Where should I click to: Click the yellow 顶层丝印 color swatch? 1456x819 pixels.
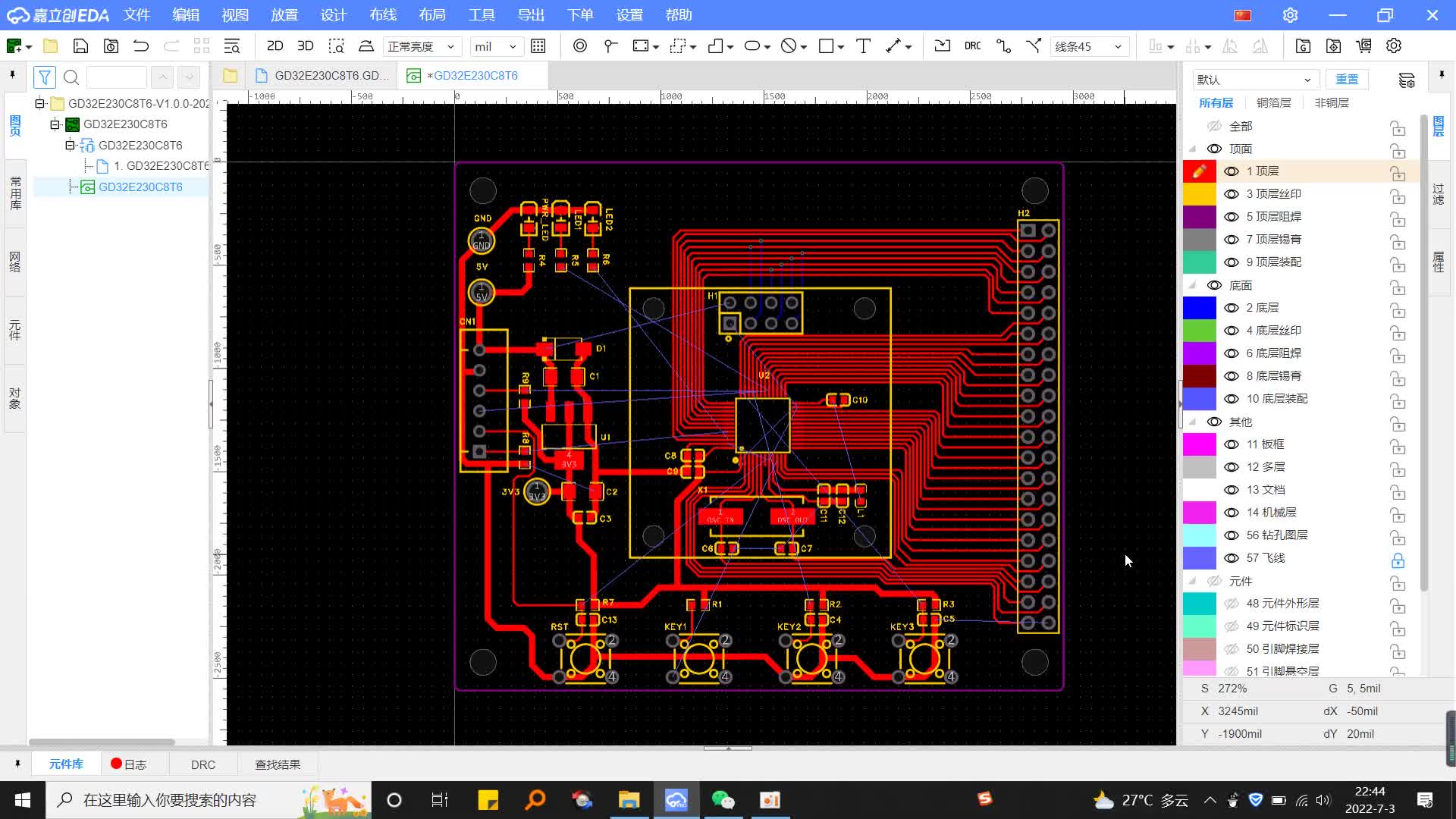(1200, 194)
